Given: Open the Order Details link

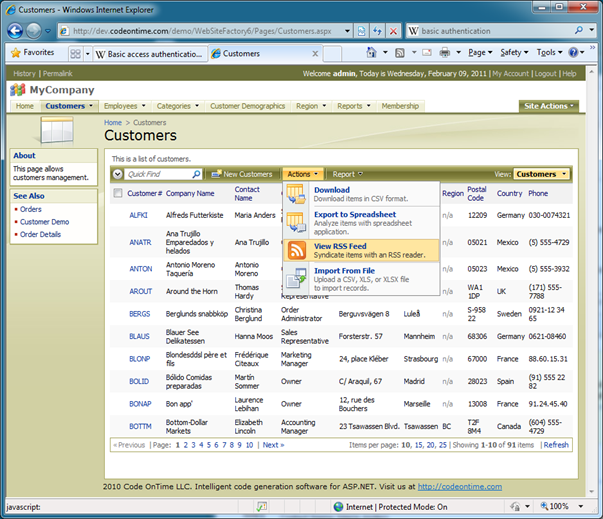Looking at the screenshot, I should click(x=40, y=235).
